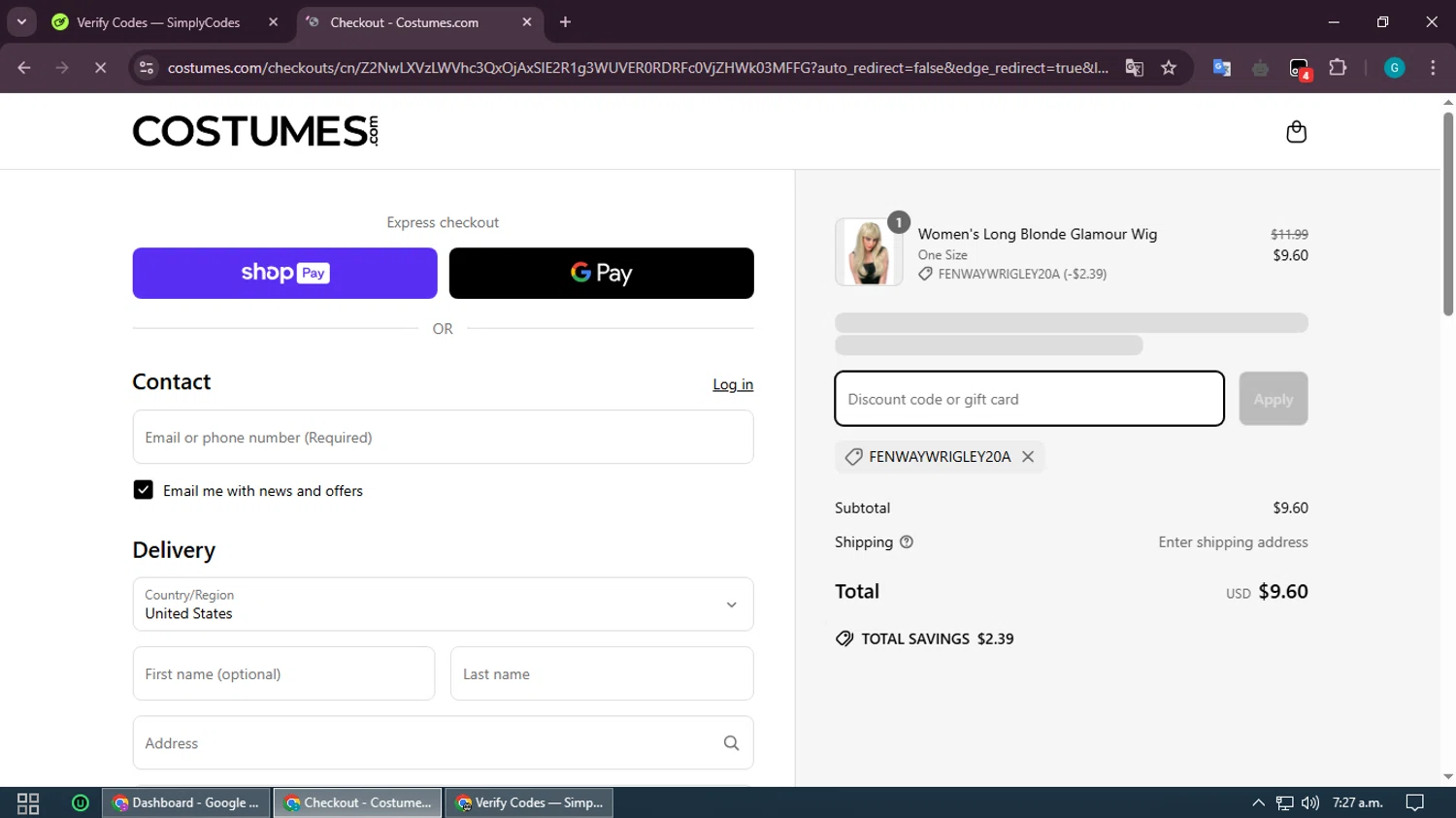Click the Enter shipping address text

pyautogui.click(x=1233, y=542)
